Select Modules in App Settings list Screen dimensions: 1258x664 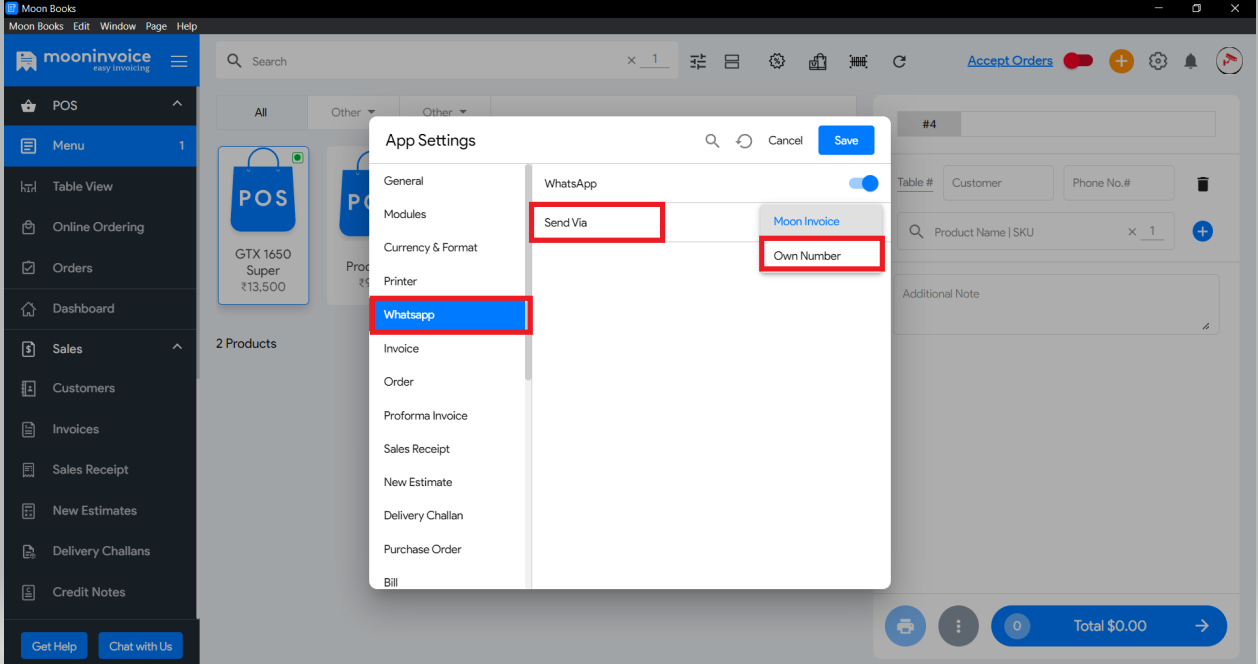[448, 214]
